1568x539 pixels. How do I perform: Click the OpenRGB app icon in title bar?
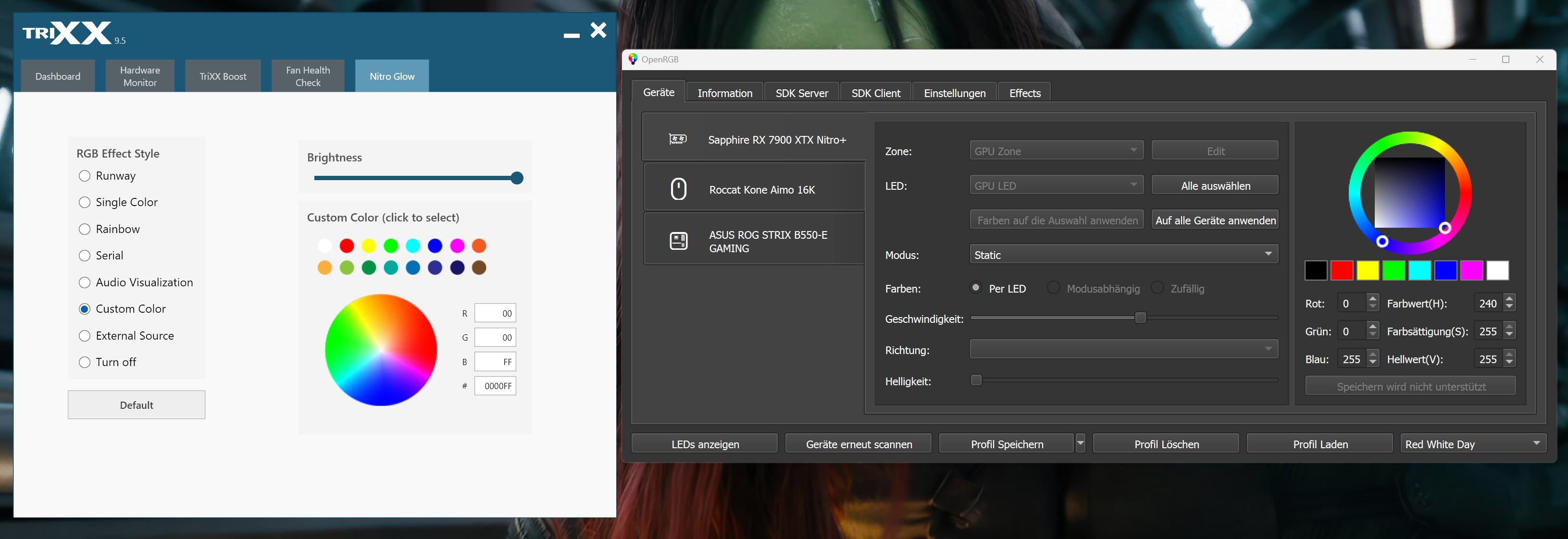point(633,59)
